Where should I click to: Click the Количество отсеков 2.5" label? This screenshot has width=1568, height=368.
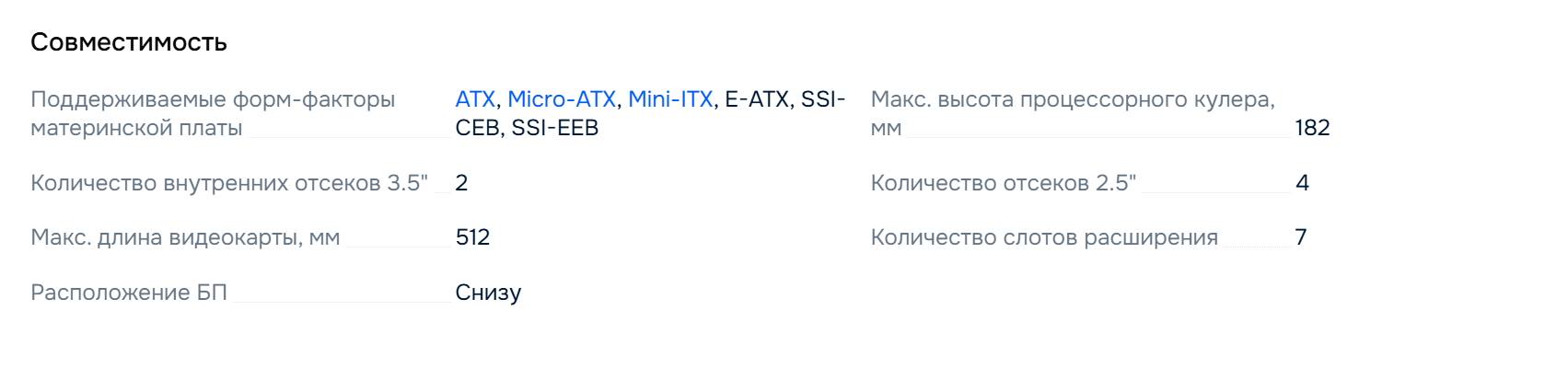tap(1004, 183)
